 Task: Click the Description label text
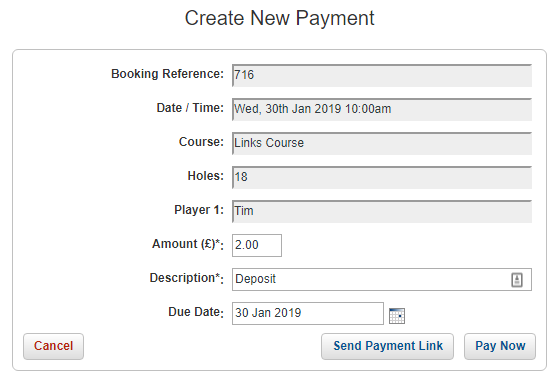click(x=187, y=278)
